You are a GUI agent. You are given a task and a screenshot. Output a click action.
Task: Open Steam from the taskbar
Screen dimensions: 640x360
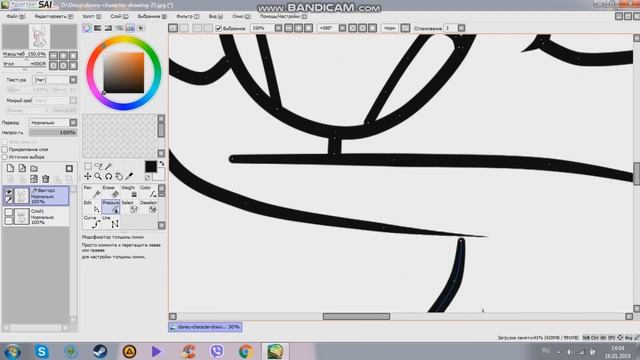(x=100, y=351)
